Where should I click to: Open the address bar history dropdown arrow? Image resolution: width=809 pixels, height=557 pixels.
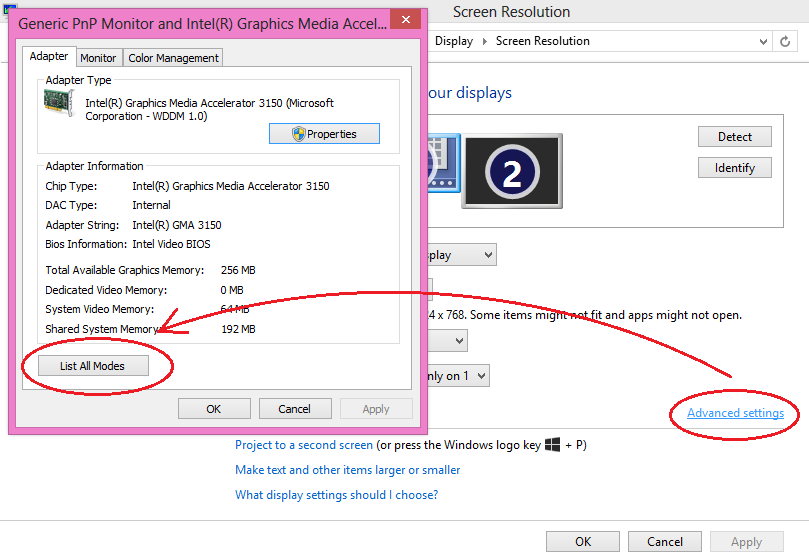point(763,41)
